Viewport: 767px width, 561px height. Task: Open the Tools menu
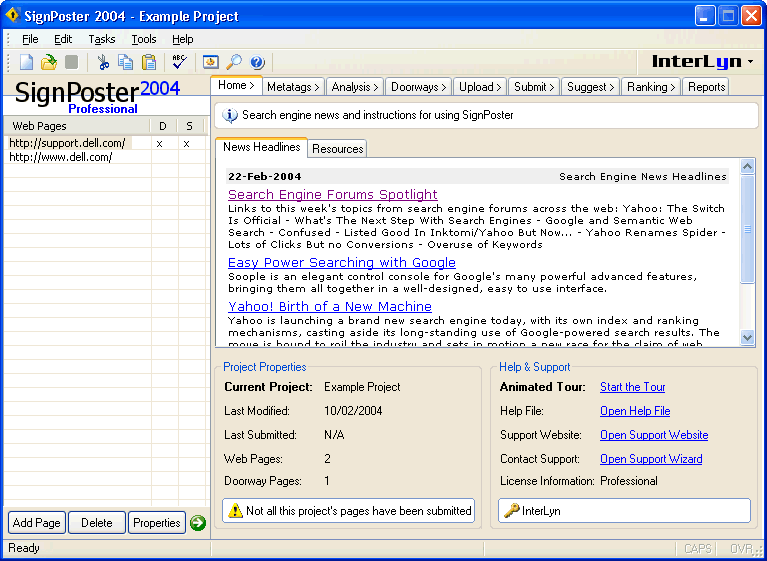pyautogui.click(x=144, y=39)
